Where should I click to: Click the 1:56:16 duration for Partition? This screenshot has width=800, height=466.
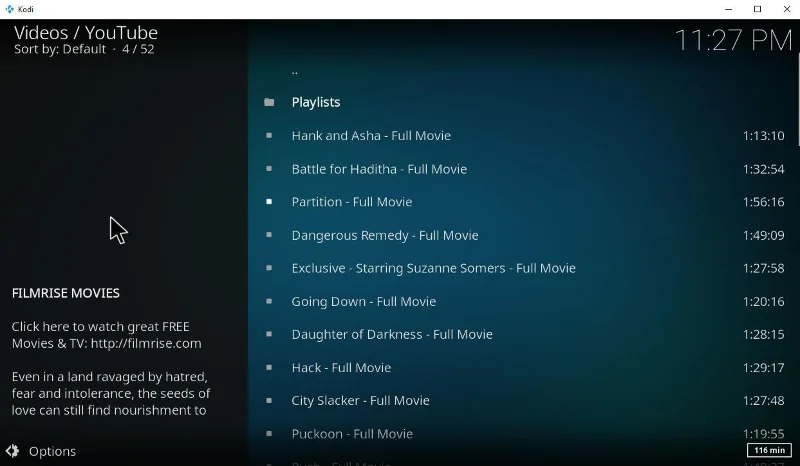(x=763, y=202)
